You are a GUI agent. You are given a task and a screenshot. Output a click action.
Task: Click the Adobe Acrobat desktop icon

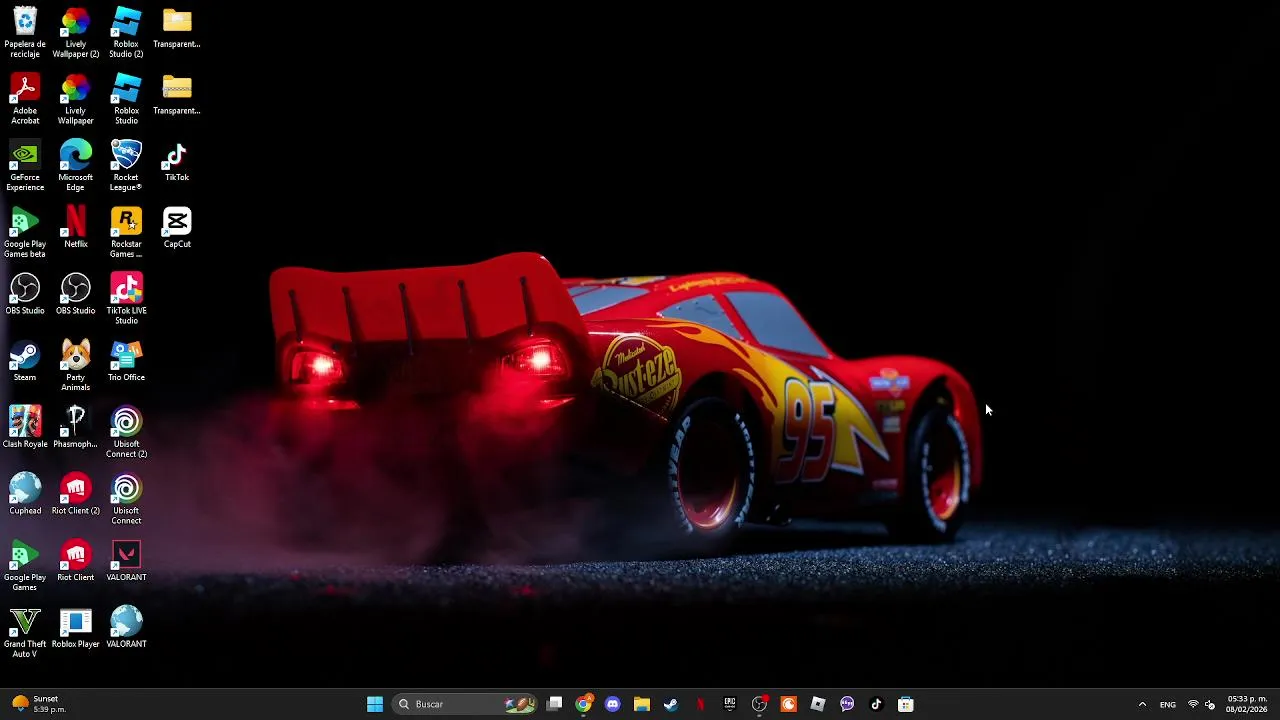25,99
